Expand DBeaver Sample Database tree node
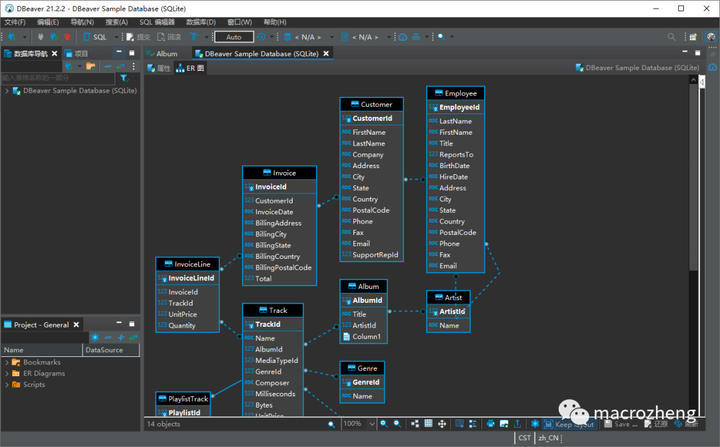The height and width of the screenshot is (447, 720). [x=7, y=91]
